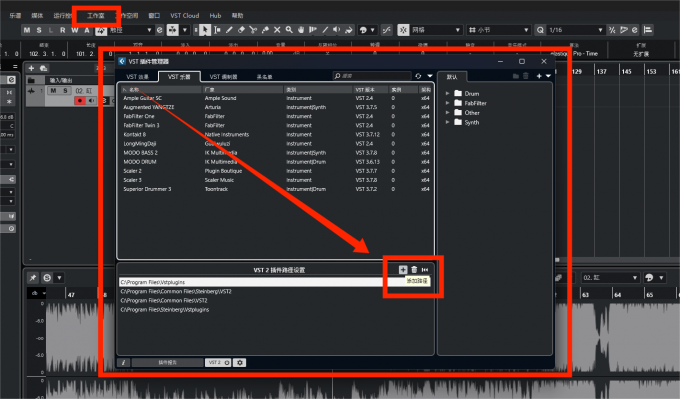Open display options arrow beside refresh
680x399 pixels.
tap(430, 76)
